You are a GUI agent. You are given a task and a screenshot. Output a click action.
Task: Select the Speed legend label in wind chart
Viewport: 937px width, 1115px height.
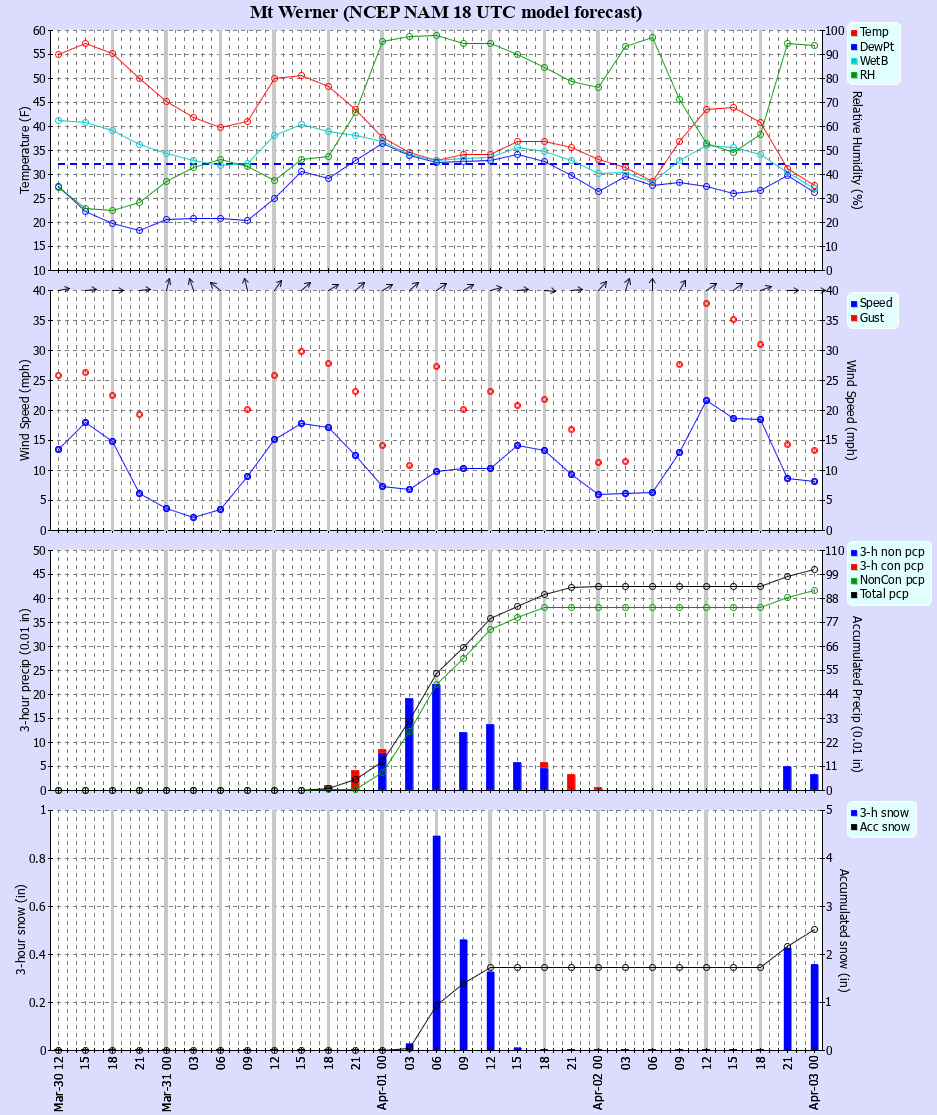tap(876, 303)
